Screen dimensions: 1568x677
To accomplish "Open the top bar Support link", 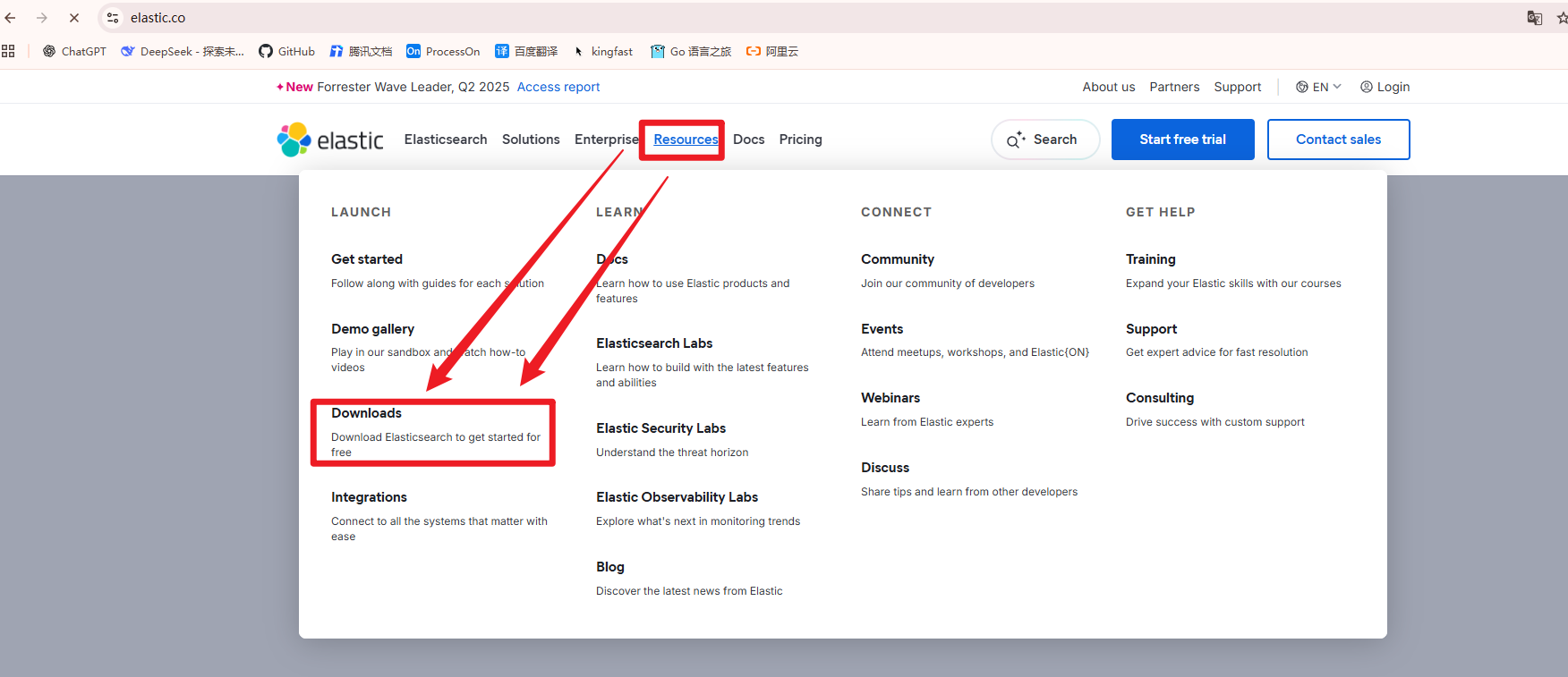I will pos(1238,87).
